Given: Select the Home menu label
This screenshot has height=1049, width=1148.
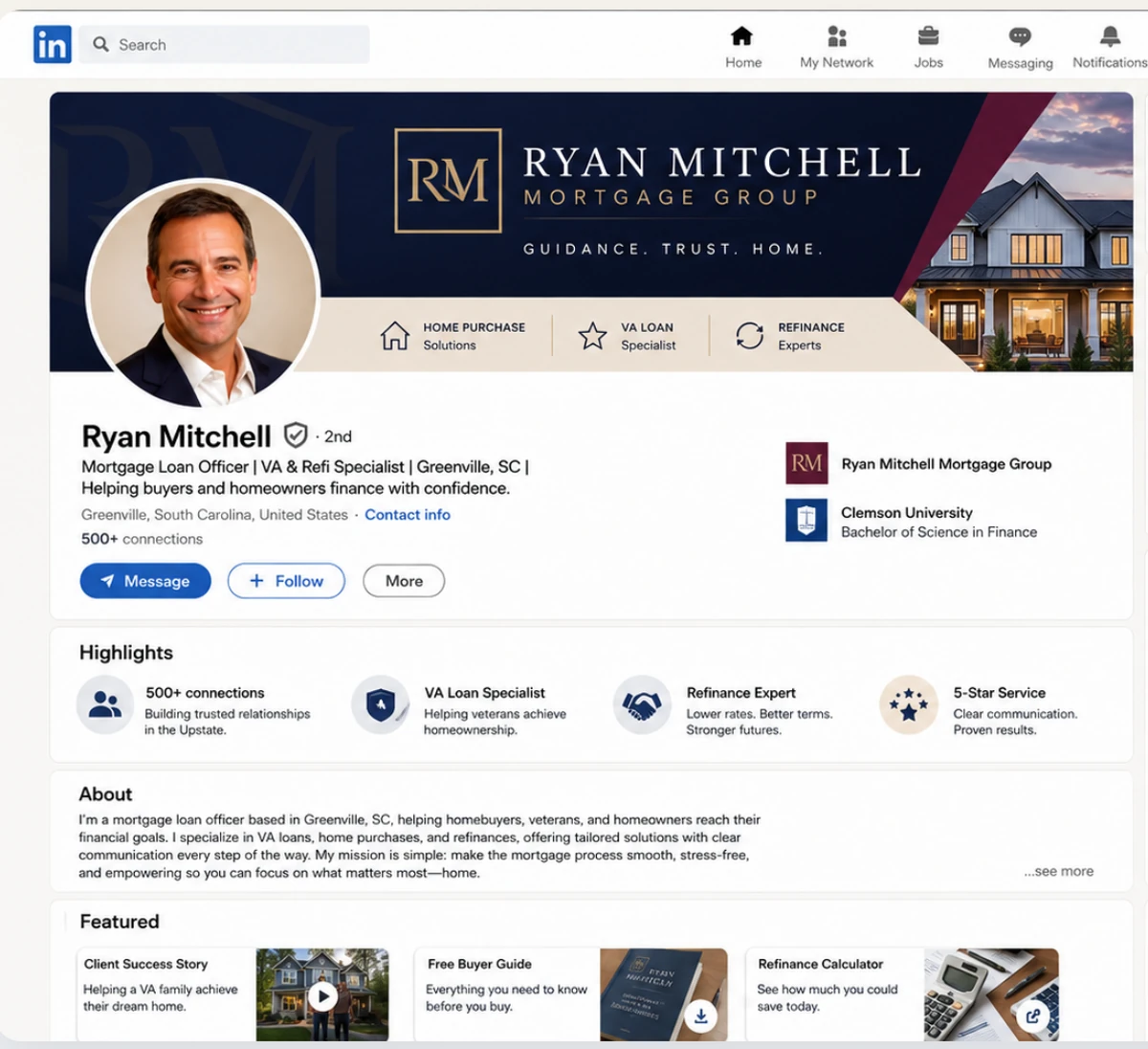Looking at the screenshot, I should [x=743, y=62].
